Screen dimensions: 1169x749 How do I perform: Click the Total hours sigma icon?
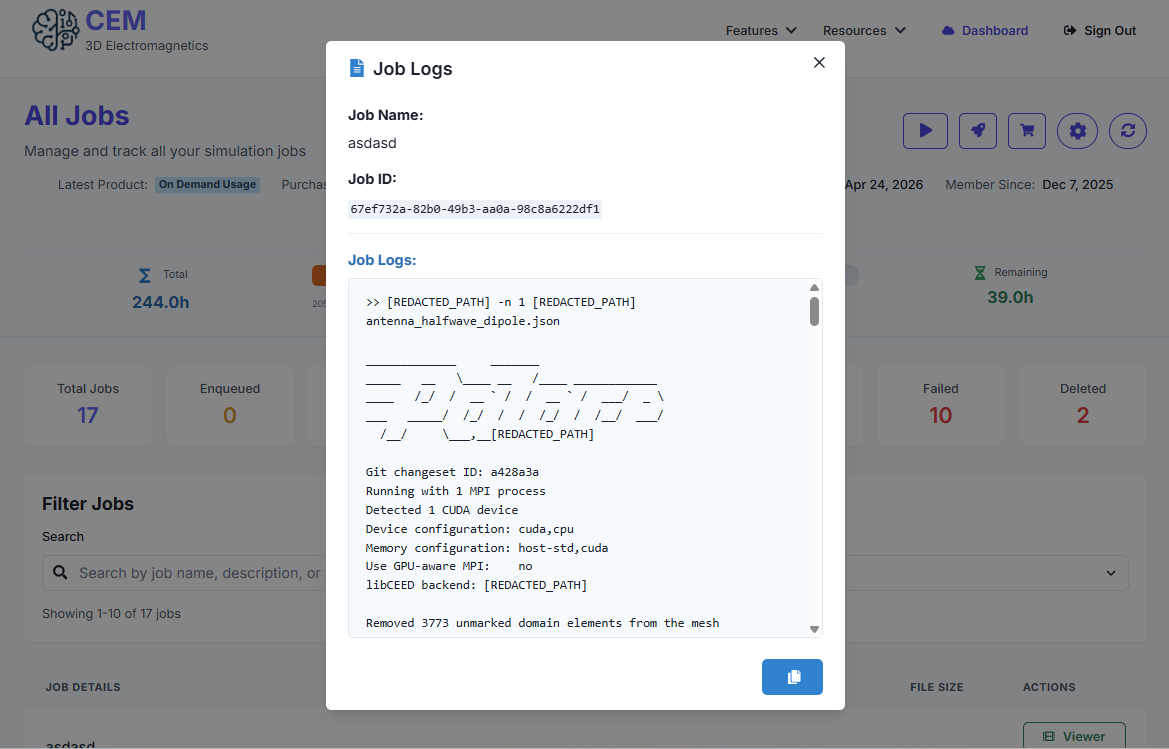pyautogui.click(x=145, y=276)
